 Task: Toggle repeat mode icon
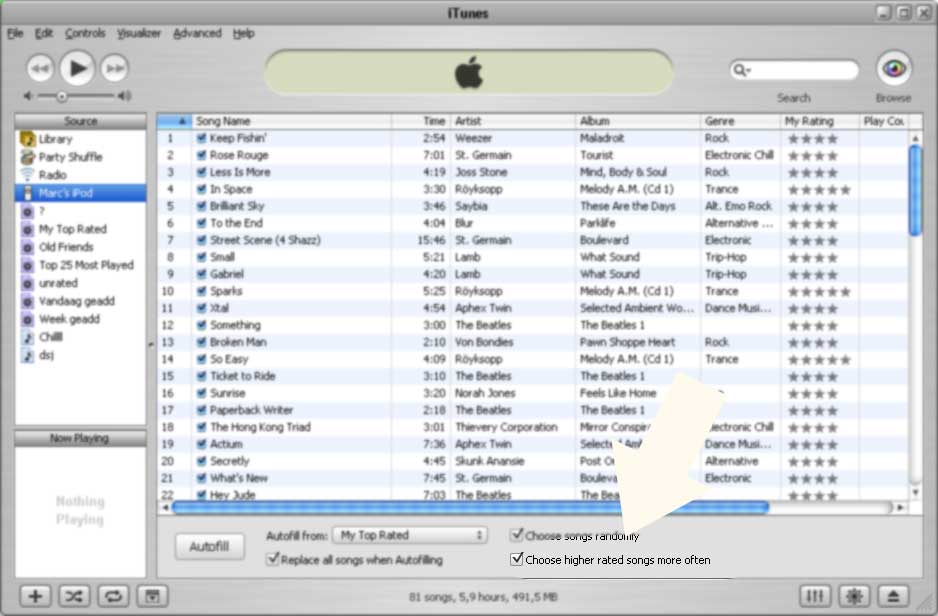tap(113, 596)
